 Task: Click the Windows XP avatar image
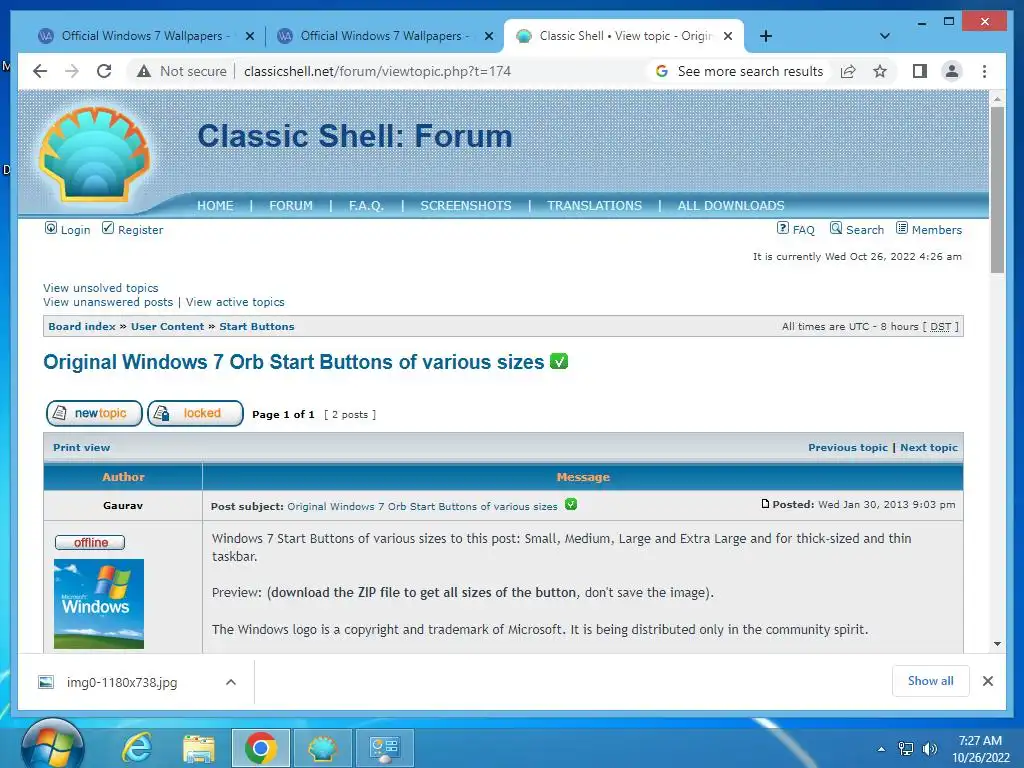coord(99,604)
